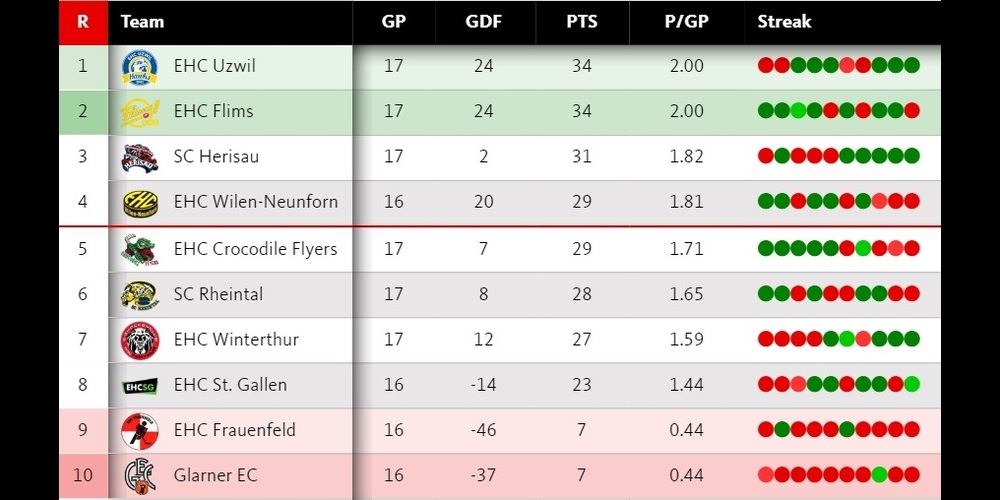
Task: Open the SC Herisau logo
Action: point(139,157)
